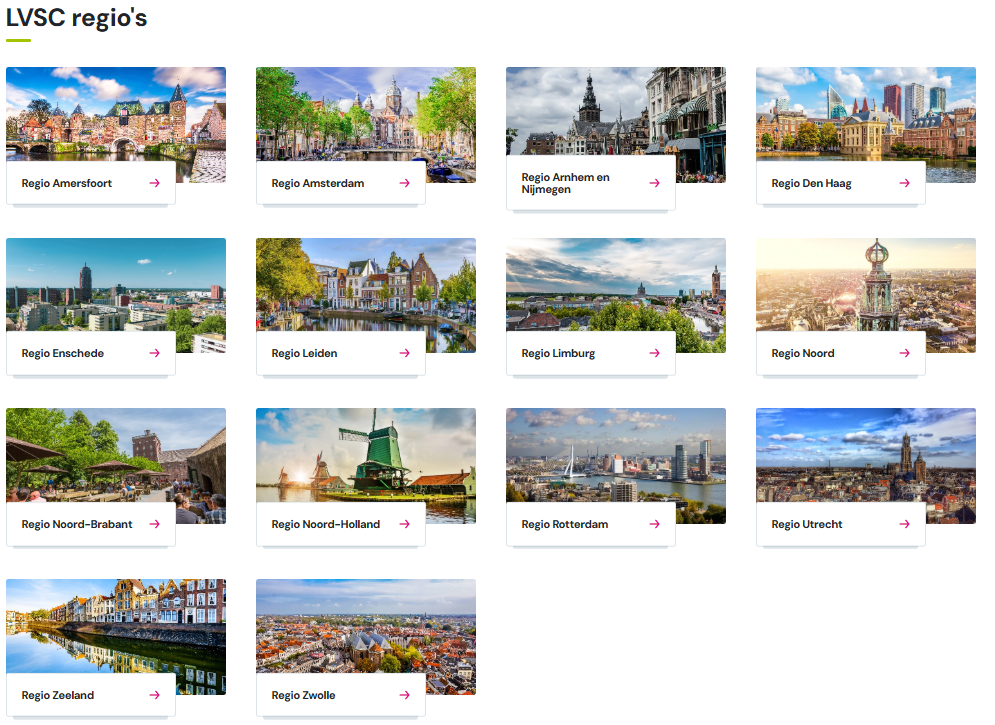Click the arrow on Regio Arnhem en Nijmegen

pyautogui.click(x=655, y=183)
